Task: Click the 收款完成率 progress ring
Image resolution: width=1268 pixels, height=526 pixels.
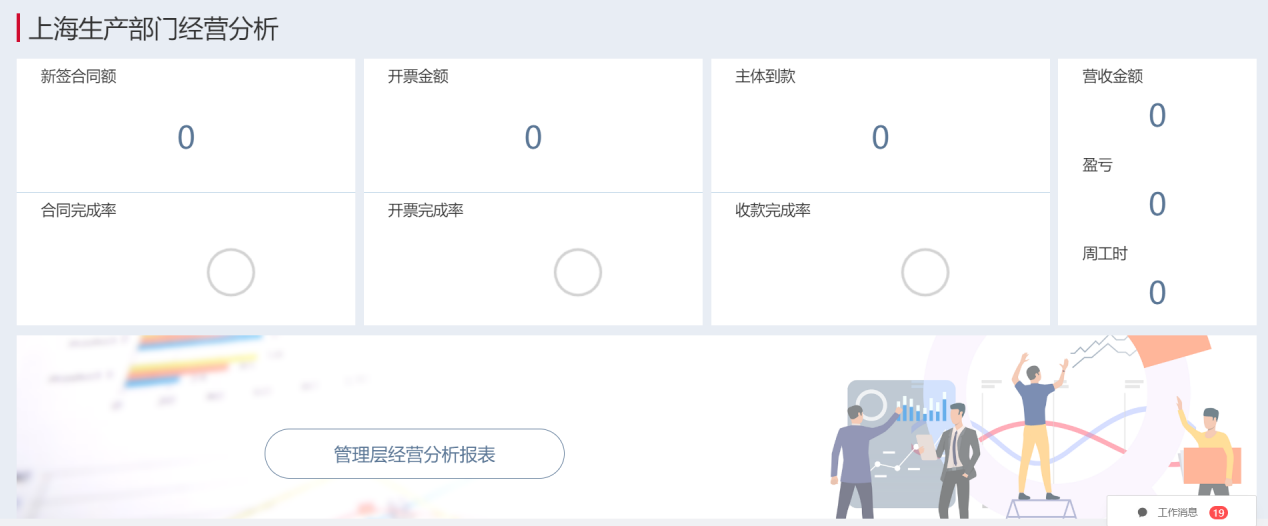Action: (925, 272)
